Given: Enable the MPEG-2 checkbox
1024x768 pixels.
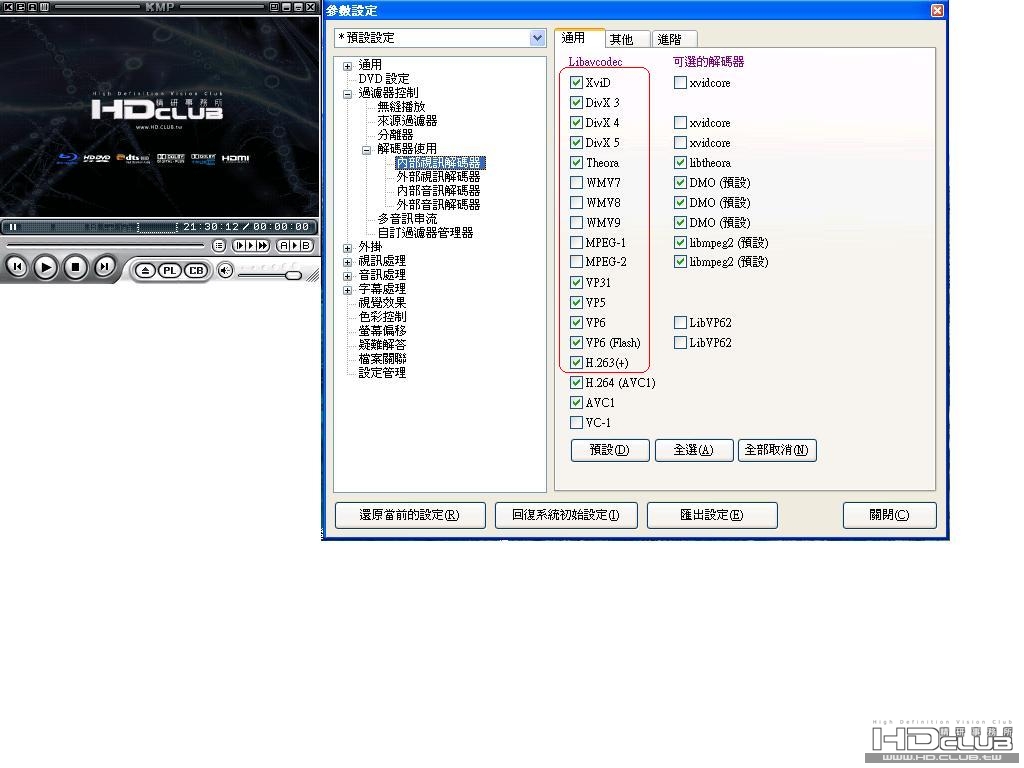Looking at the screenshot, I should pos(576,262).
